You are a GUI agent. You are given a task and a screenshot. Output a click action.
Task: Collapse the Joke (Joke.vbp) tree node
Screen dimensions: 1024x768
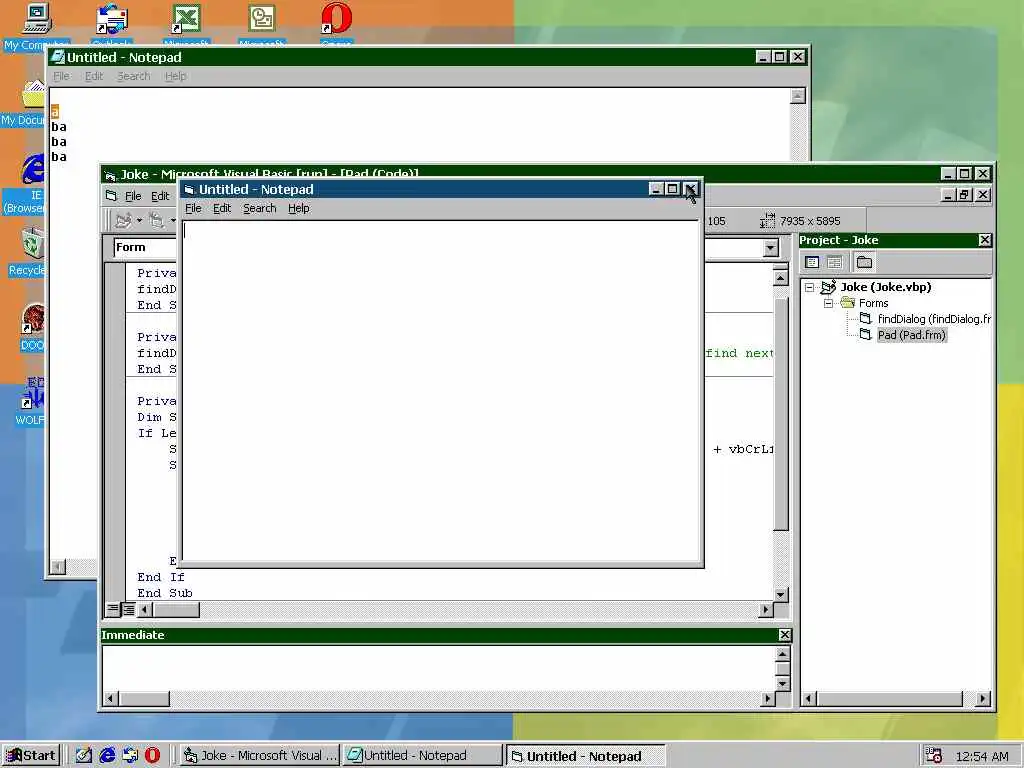[x=810, y=287]
